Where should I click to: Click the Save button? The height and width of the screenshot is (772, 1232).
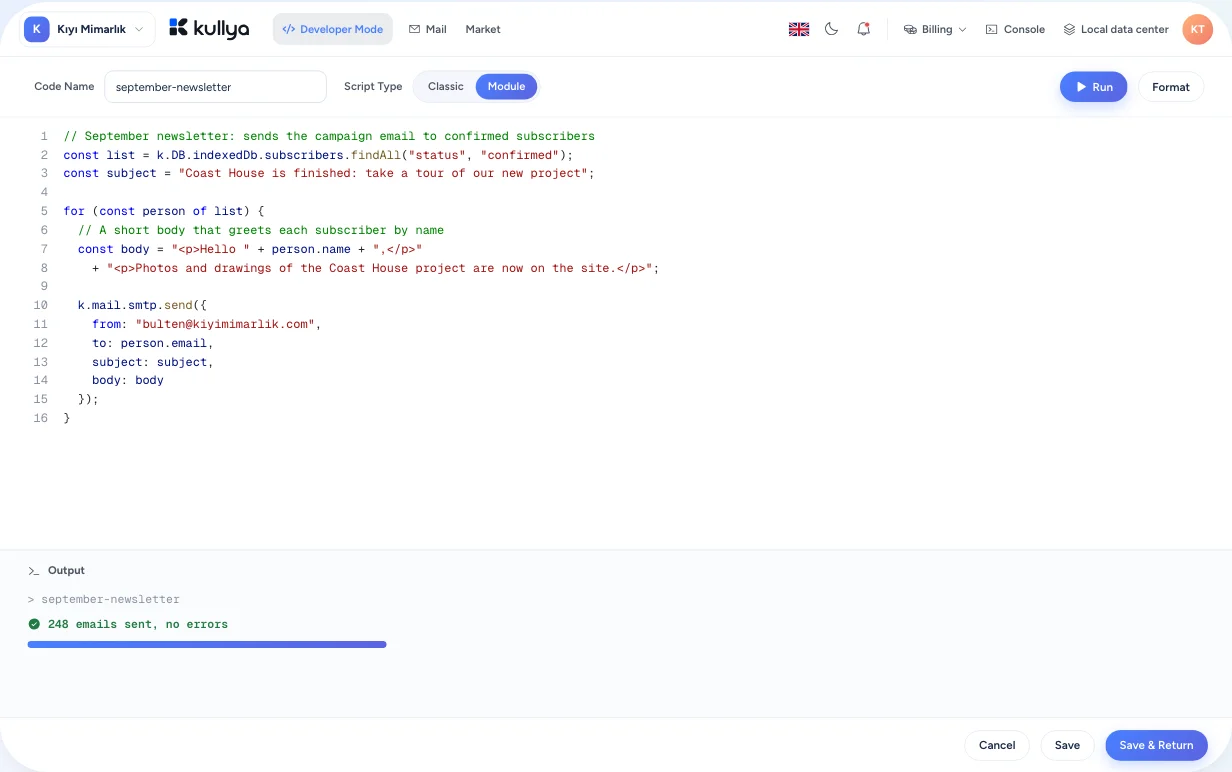[x=1067, y=745]
